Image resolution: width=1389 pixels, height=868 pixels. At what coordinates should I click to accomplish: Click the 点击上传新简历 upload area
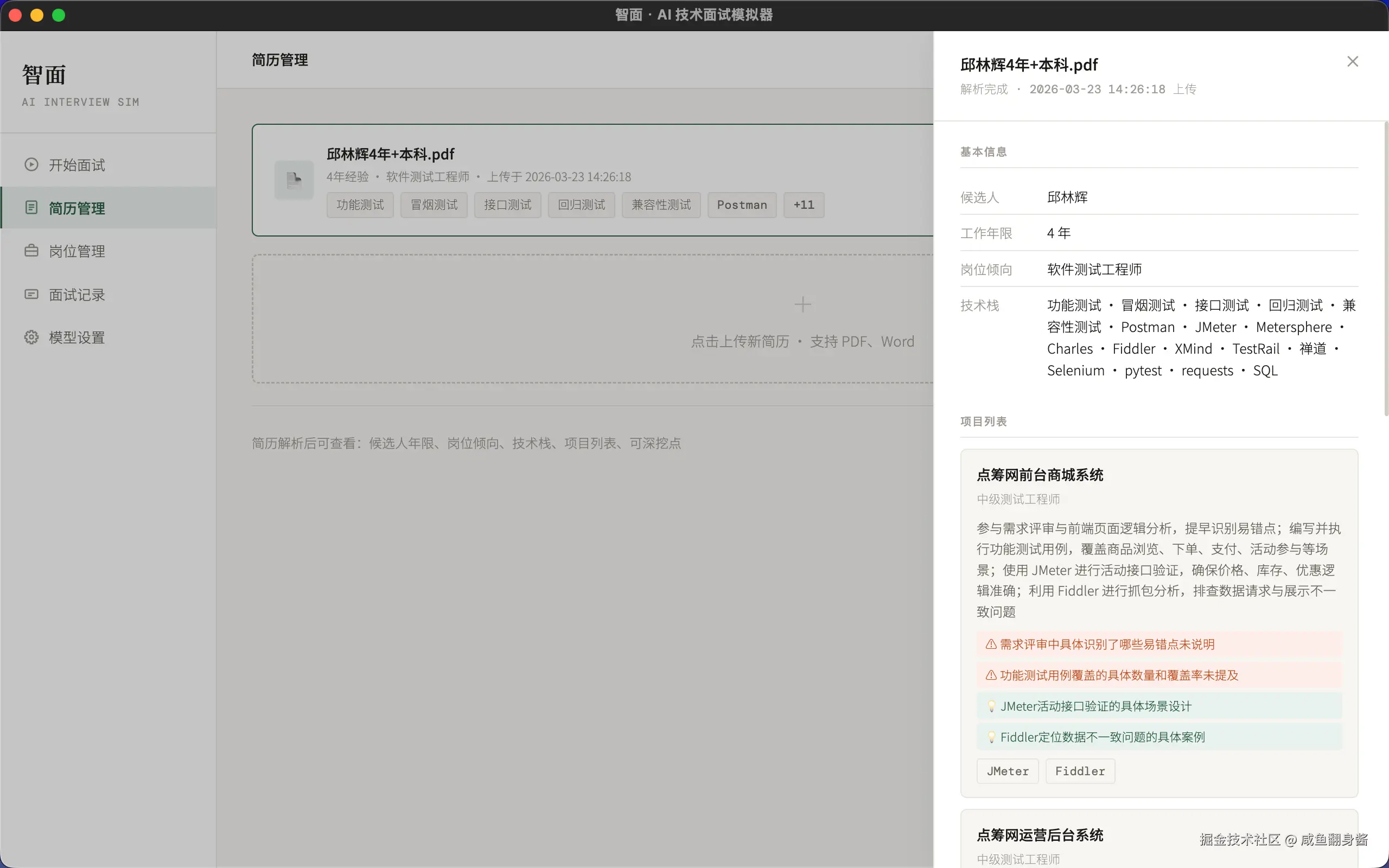coord(740,341)
